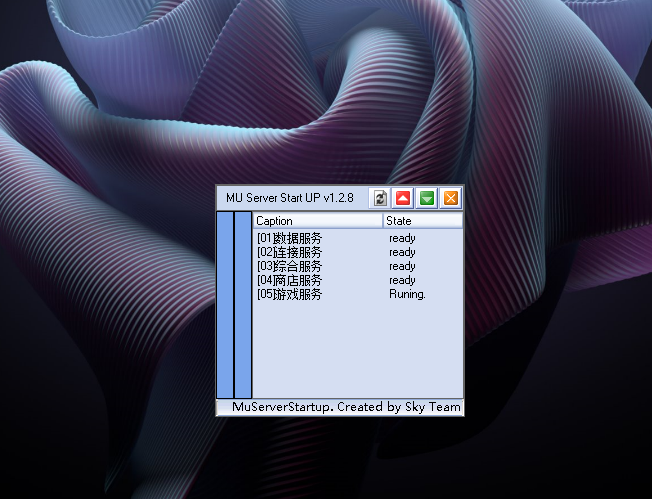The width and height of the screenshot is (652, 499).
Task: Close the launcher with the orange X
Action: pos(451,198)
